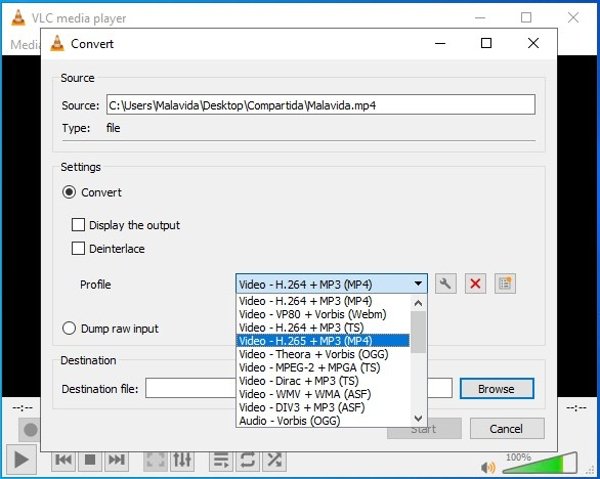Skip to previous media in VLC

pyautogui.click(x=64, y=459)
